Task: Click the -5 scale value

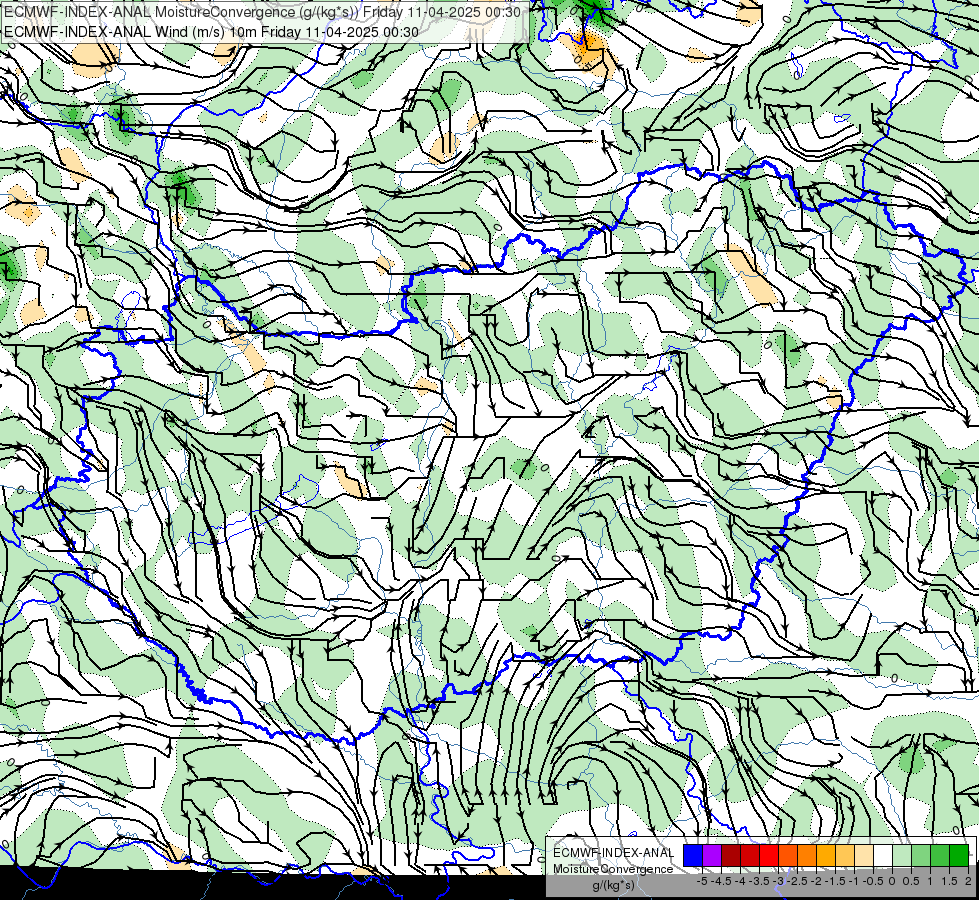Action: [x=702, y=881]
